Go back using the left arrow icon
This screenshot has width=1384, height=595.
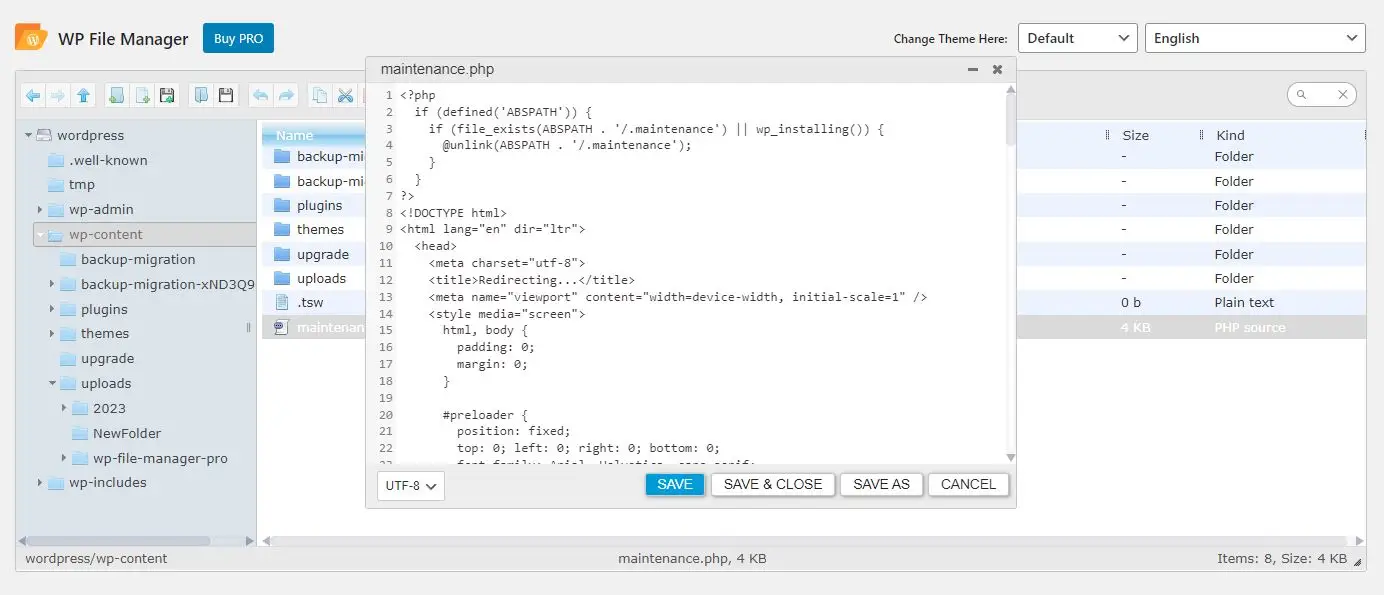pyautogui.click(x=32, y=94)
